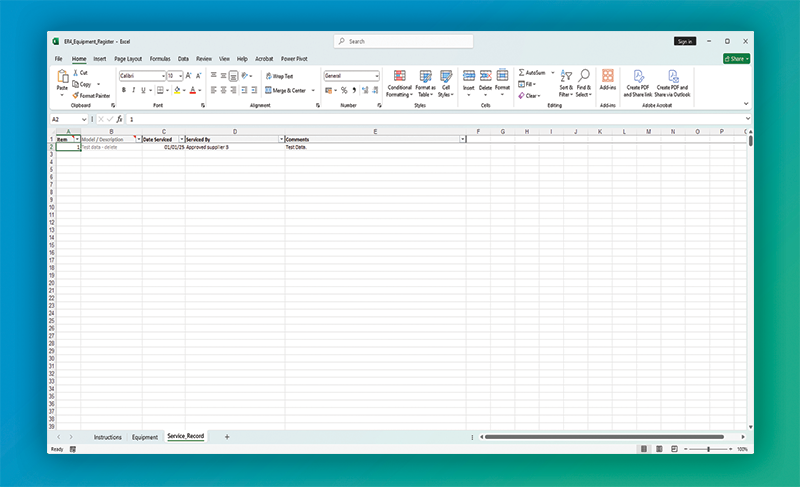Switch to Page Layout tab
The image size is (800, 487).
pyautogui.click(x=128, y=59)
